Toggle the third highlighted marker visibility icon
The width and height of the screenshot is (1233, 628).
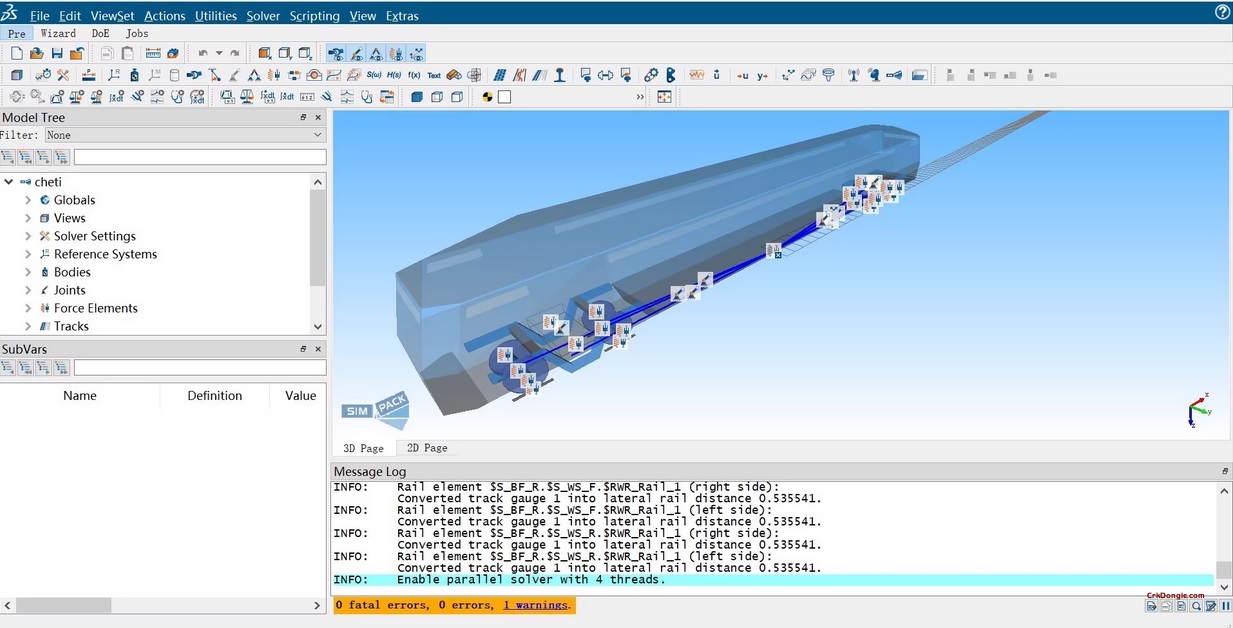tap(376, 53)
